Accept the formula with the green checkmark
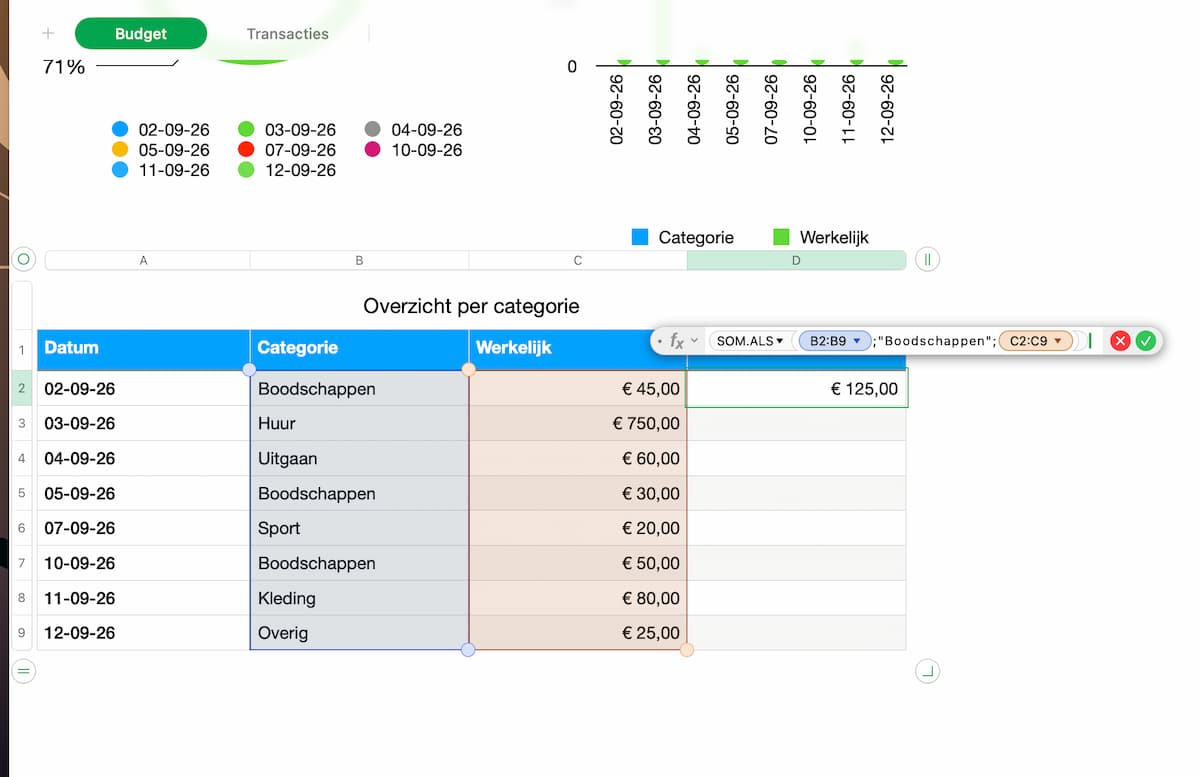Screen dimensions: 1200x777 (1146, 341)
